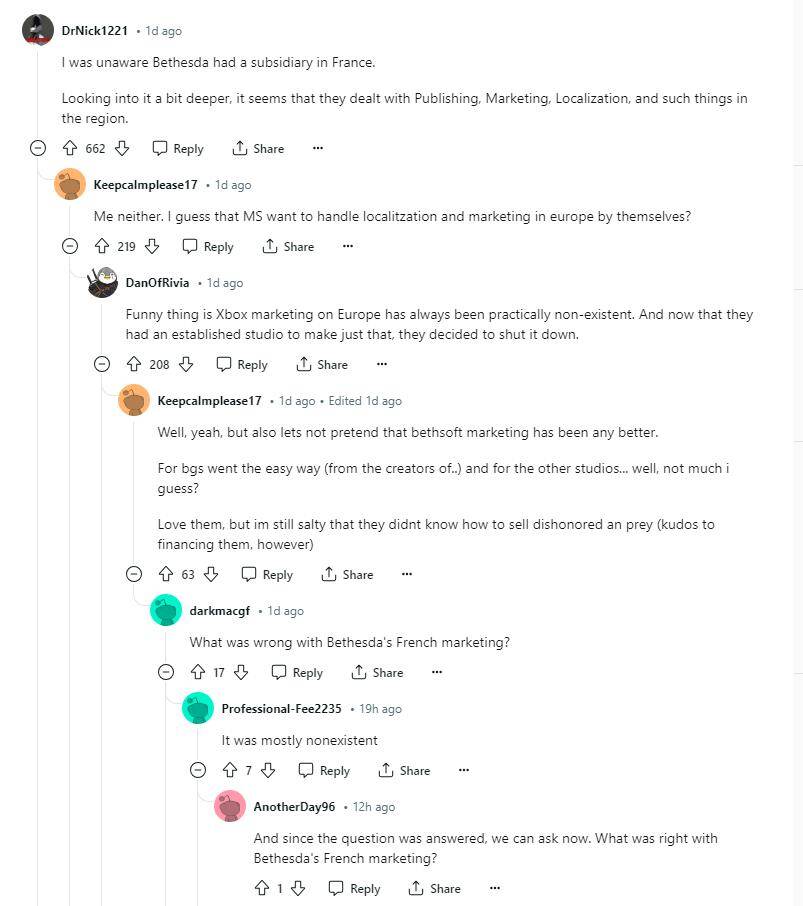Open darkmacgf's user profile link
803x906 pixels.
click(219, 611)
